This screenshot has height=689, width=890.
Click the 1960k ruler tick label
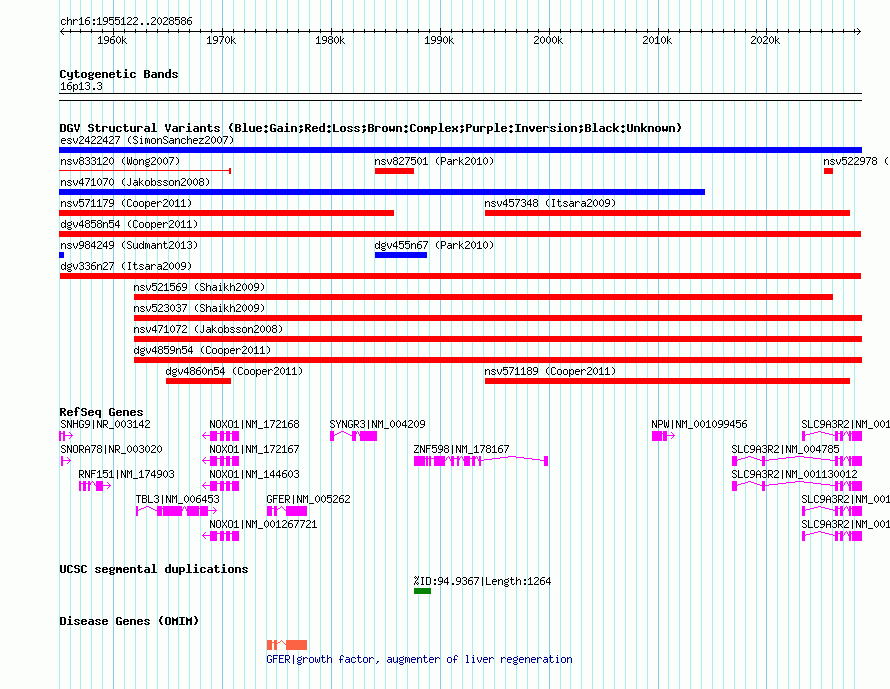[x=112, y=40]
